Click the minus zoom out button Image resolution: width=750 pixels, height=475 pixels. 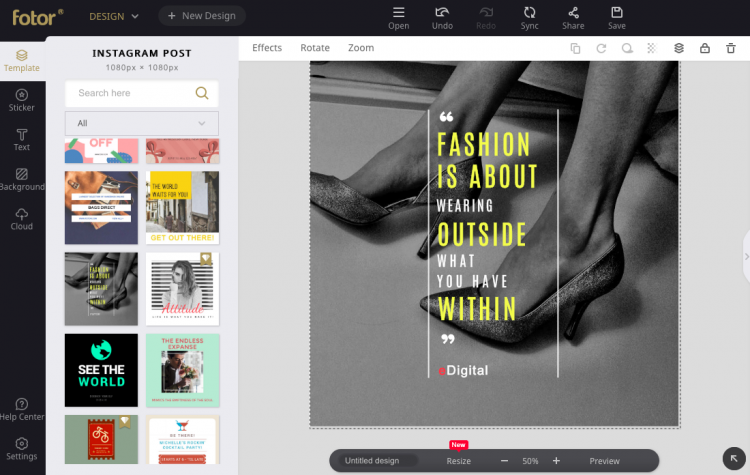pos(504,461)
